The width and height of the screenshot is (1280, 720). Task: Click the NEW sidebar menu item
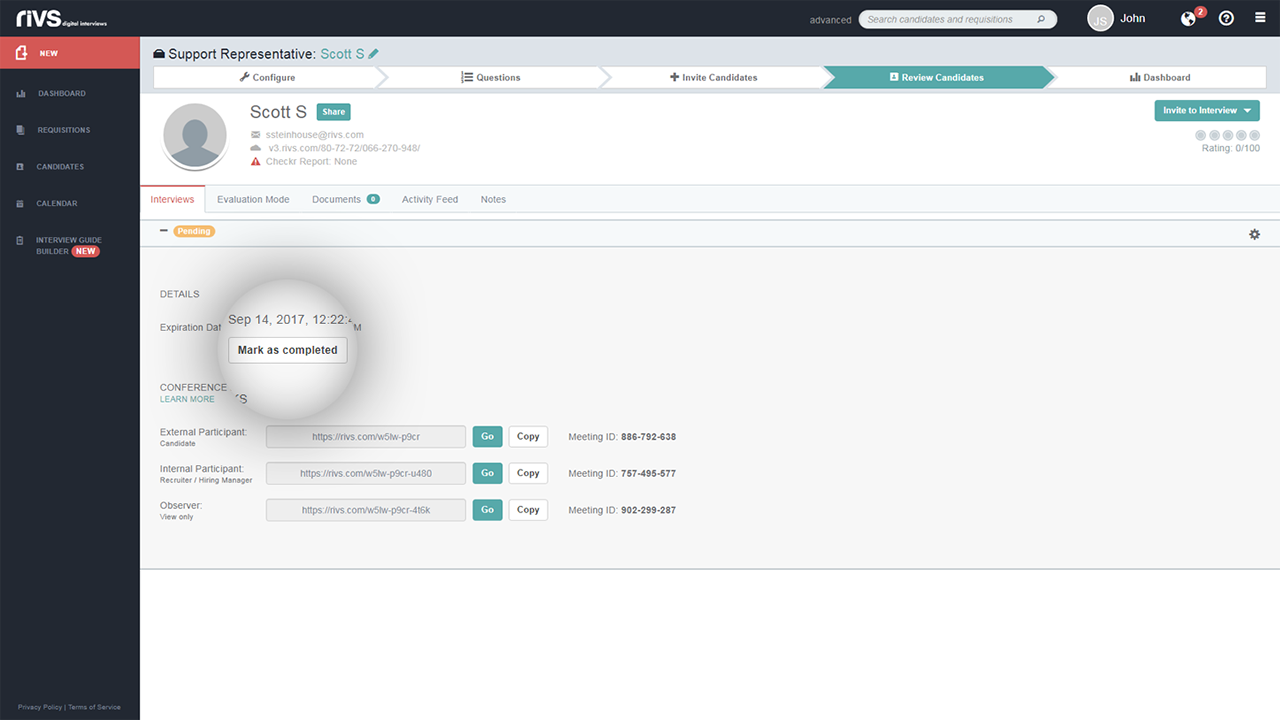click(x=70, y=53)
